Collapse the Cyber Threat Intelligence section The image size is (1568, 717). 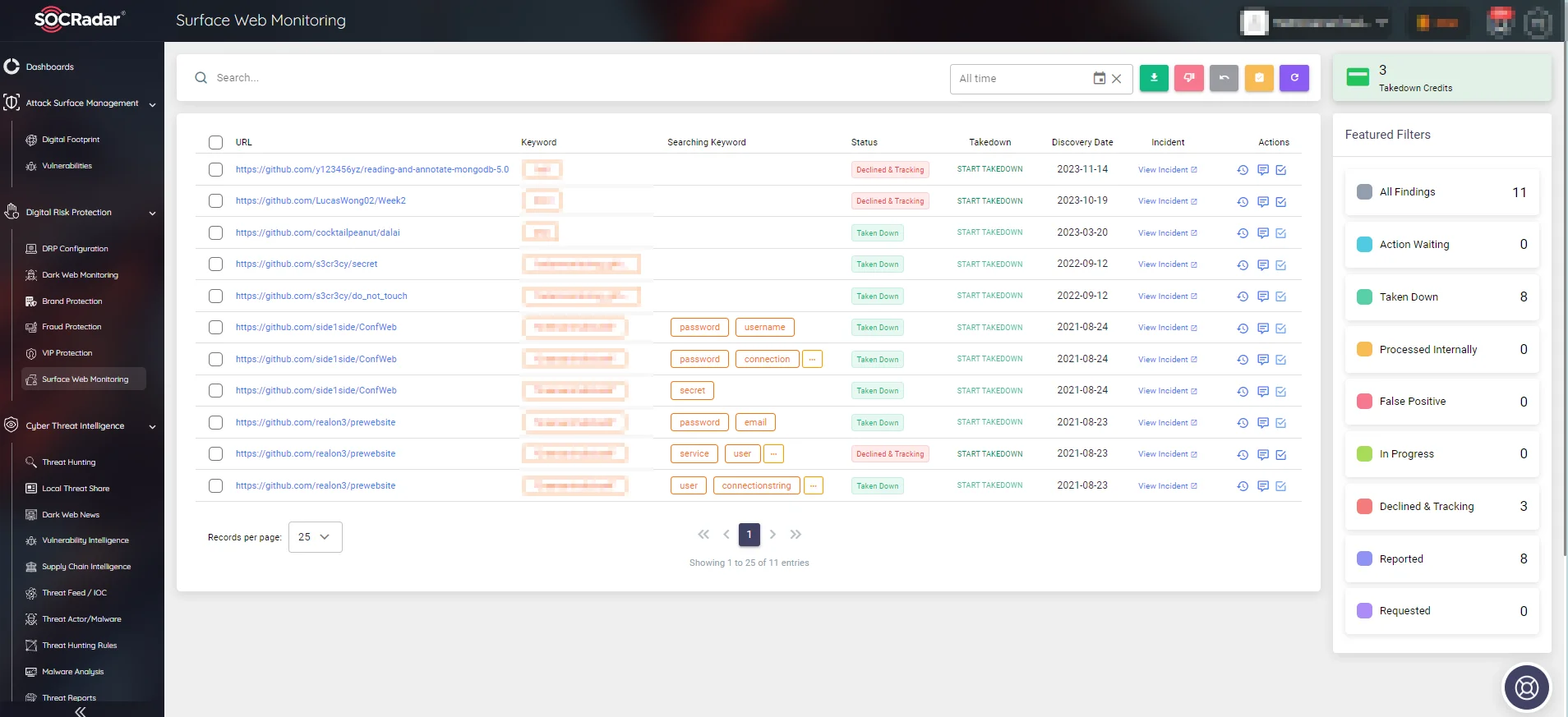pyautogui.click(x=153, y=427)
